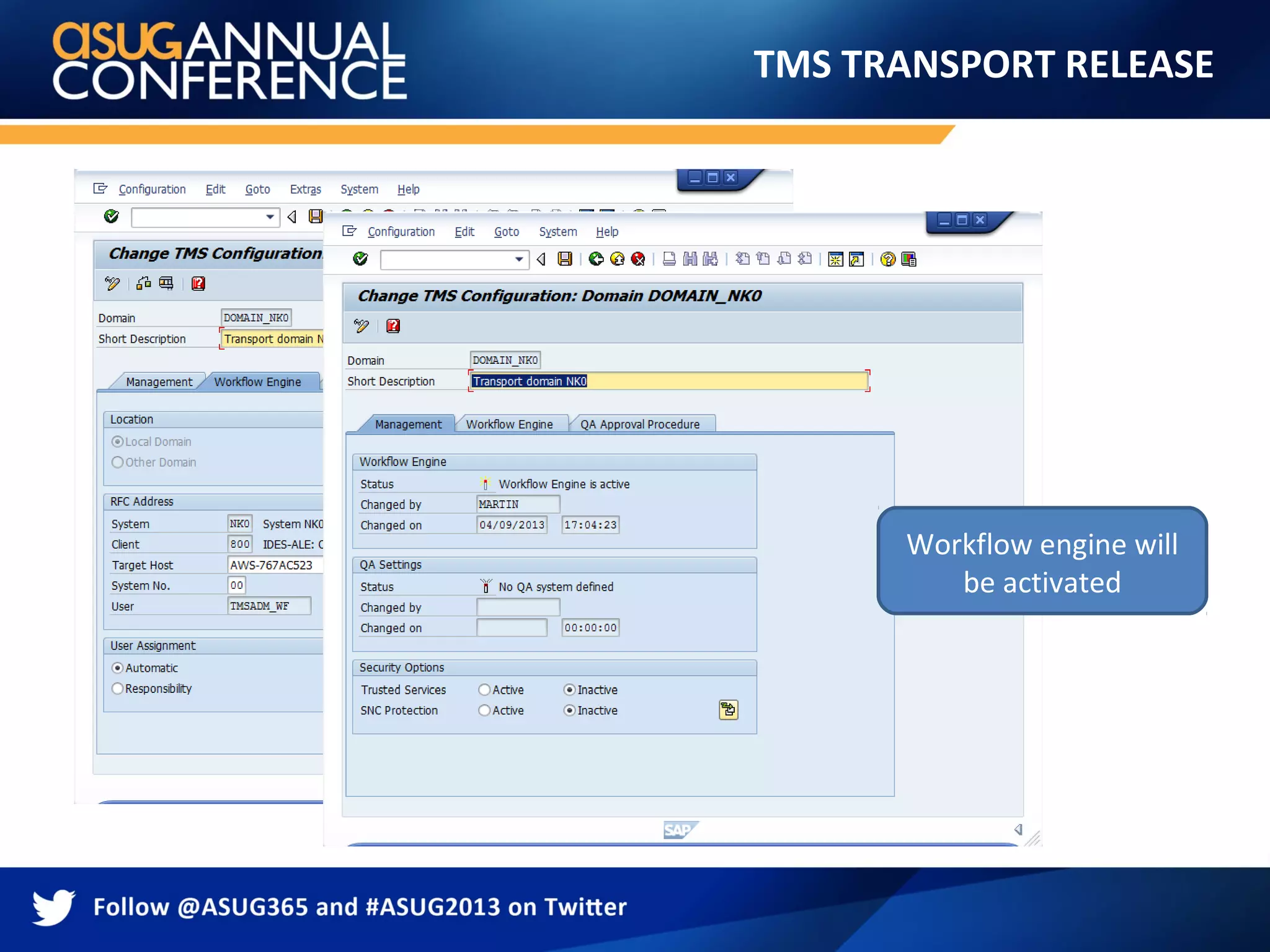Click the Workflow Engine date field 04/09/2013
1270x952 pixels.
(512, 525)
